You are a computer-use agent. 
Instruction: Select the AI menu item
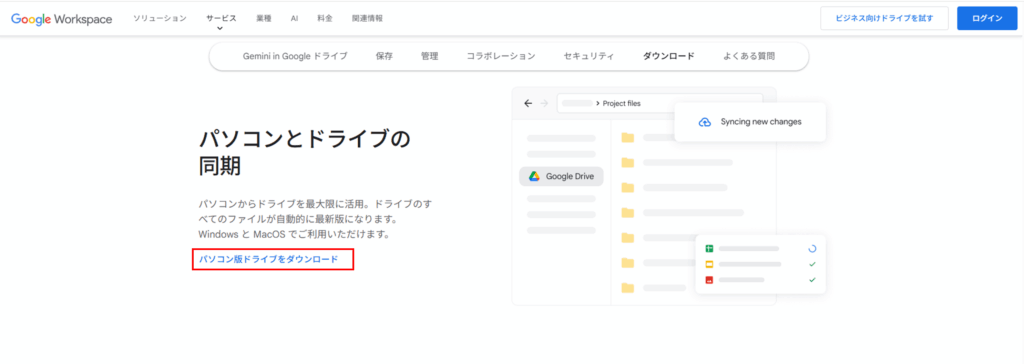pyautogui.click(x=295, y=18)
